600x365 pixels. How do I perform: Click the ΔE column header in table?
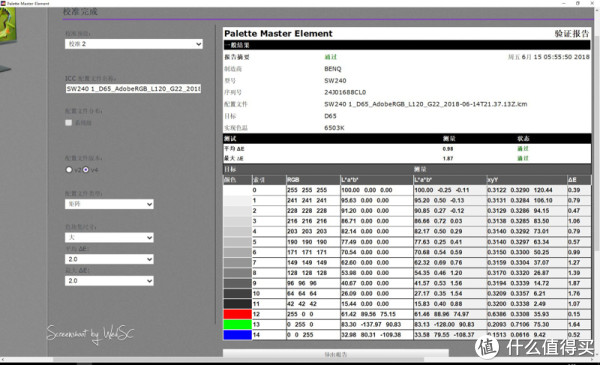pyautogui.click(x=579, y=180)
